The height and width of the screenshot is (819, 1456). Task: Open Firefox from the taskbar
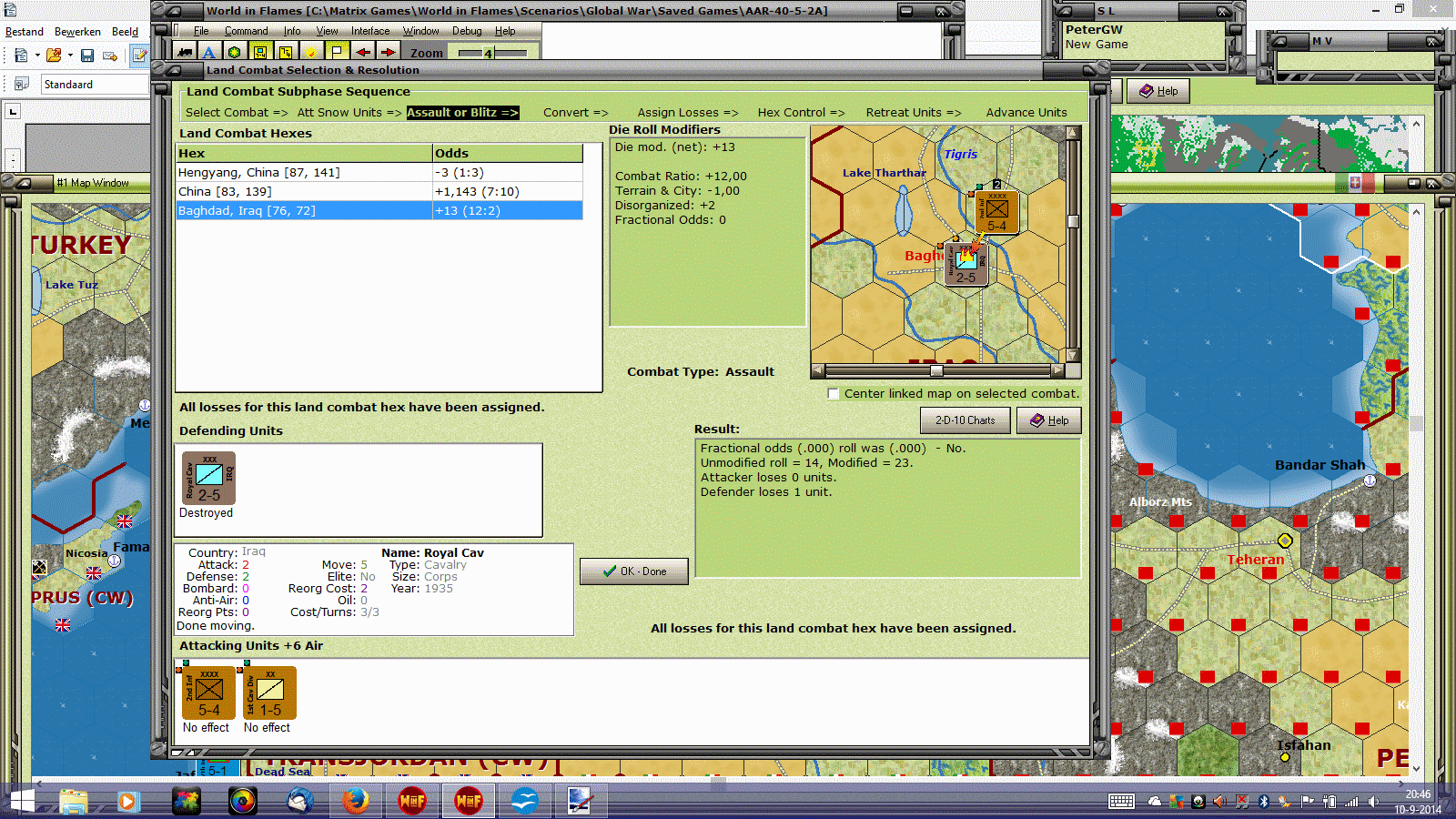coord(356,801)
